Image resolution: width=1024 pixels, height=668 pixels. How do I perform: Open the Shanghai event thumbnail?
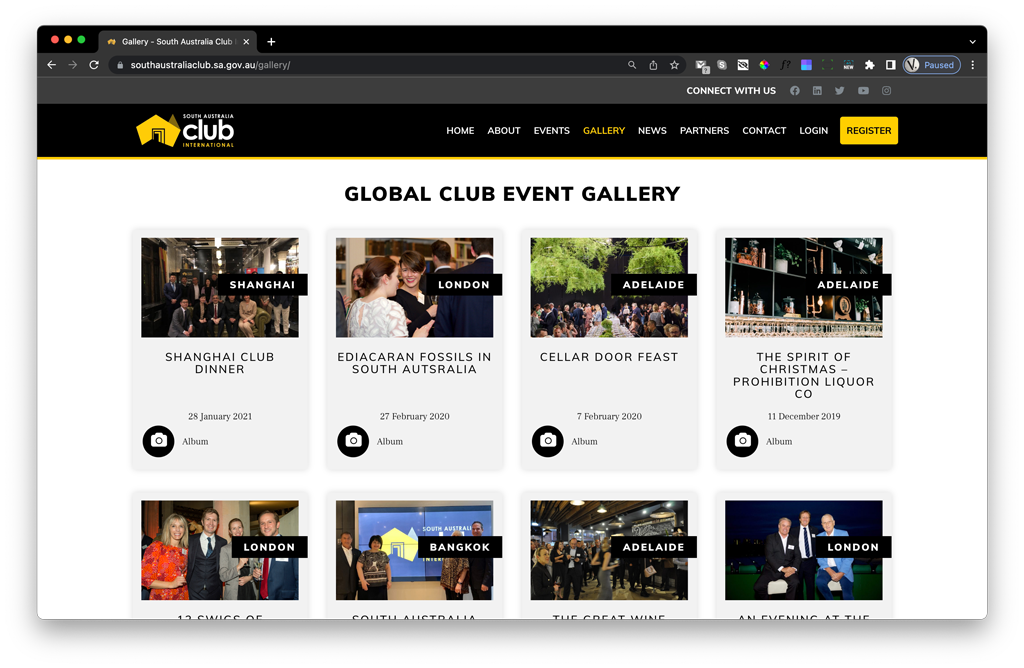pos(220,287)
